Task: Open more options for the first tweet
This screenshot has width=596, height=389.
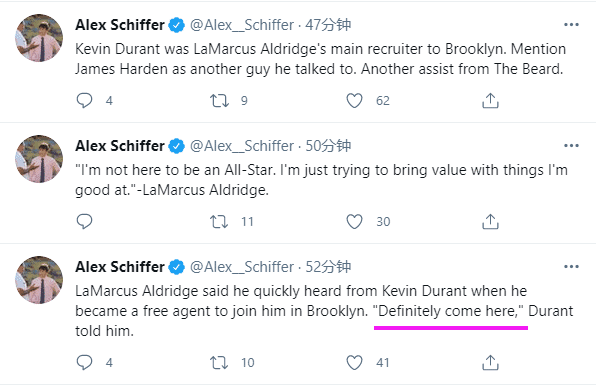Action: (x=571, y=25)
